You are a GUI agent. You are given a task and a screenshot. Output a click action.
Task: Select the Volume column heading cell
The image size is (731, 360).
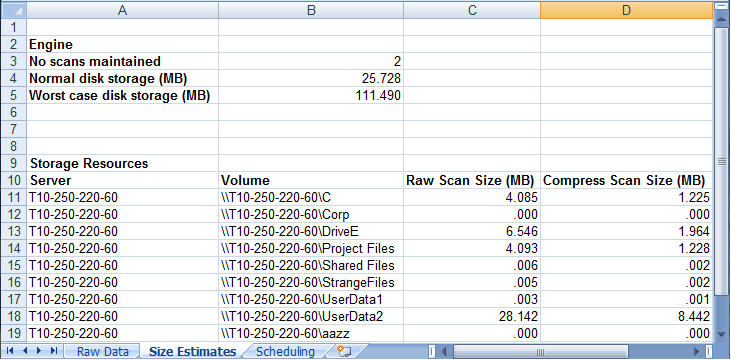[x=311, y=180]
